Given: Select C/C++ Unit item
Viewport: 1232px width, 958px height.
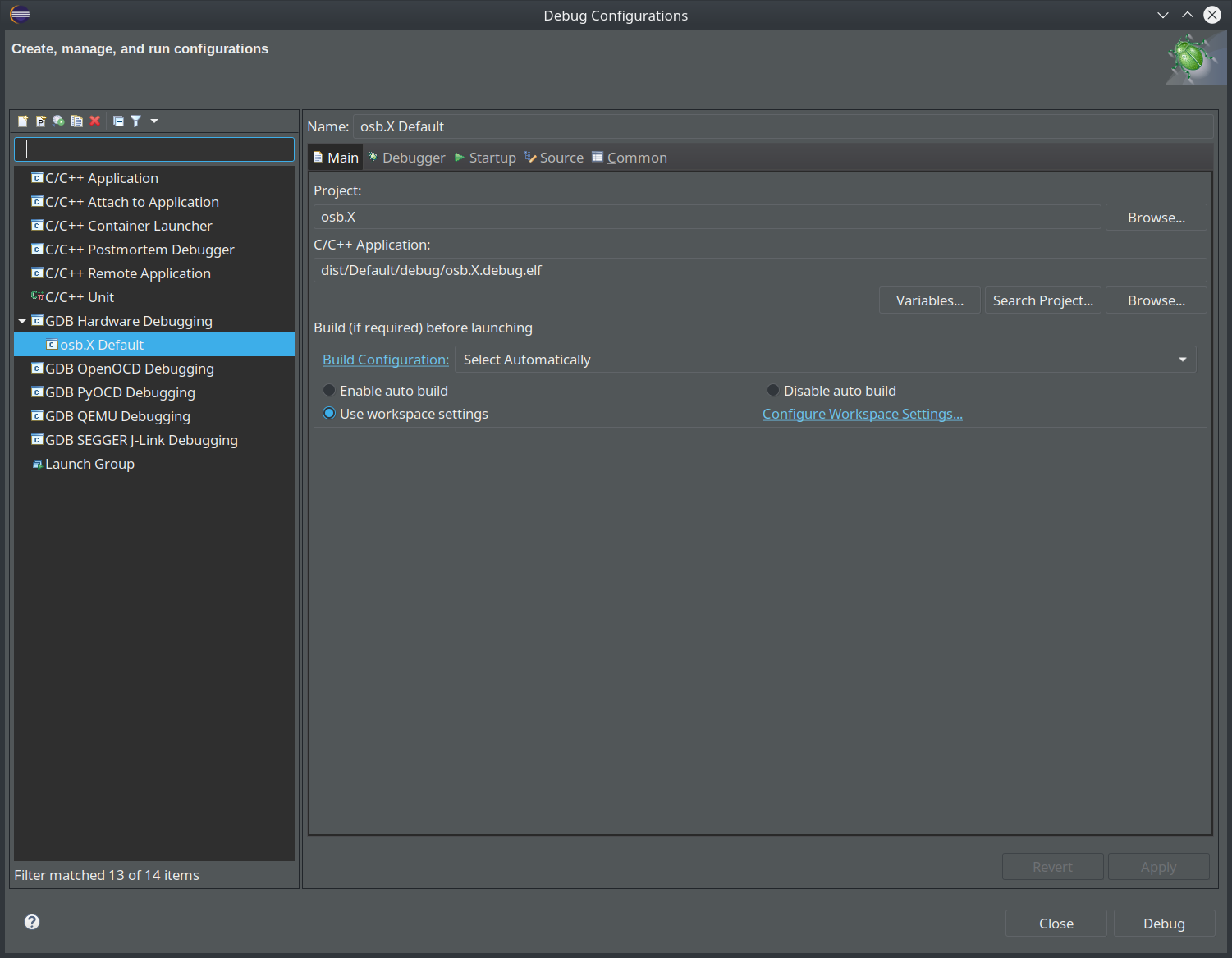Looking at the screenshot, I should point(80,297).
